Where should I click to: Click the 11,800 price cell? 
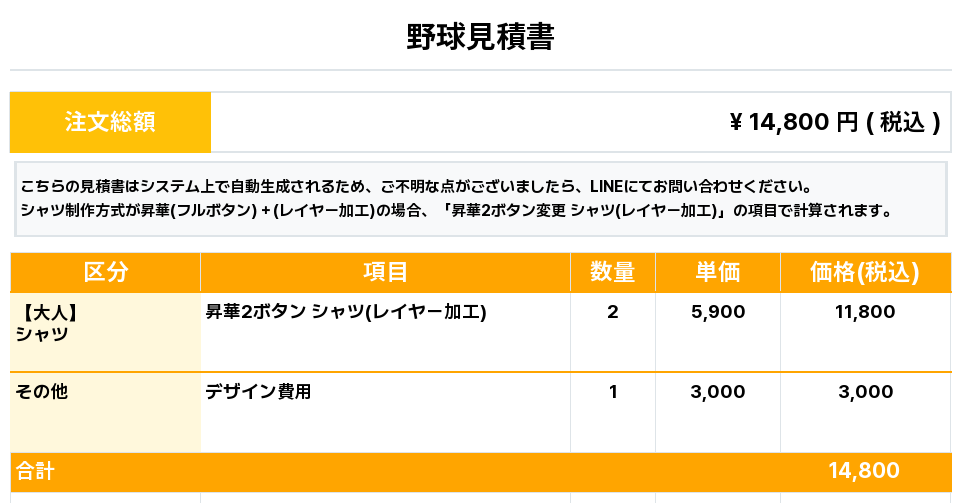865,312
